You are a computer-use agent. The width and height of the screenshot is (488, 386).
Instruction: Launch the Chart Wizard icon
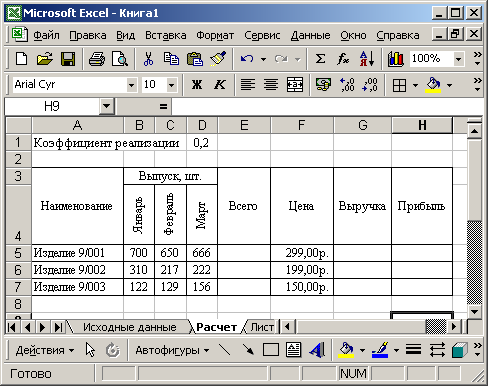(396, 59)
